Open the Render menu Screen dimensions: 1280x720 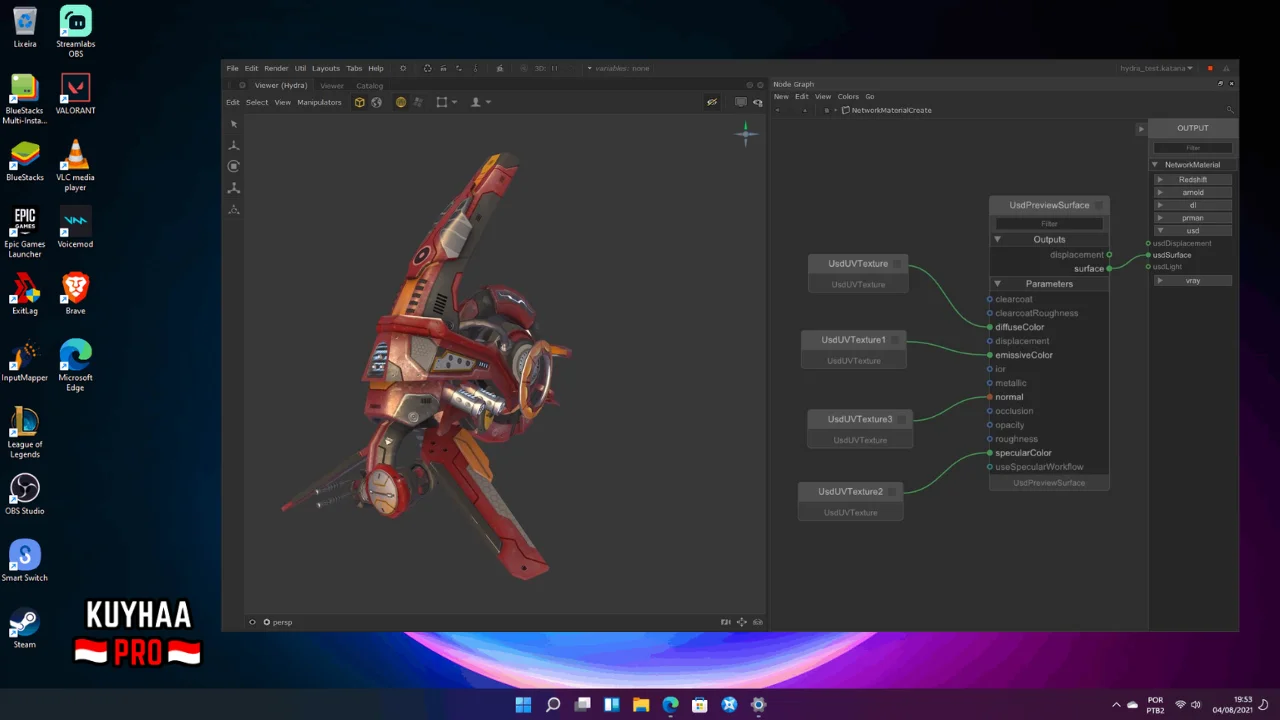click(276, 68)
